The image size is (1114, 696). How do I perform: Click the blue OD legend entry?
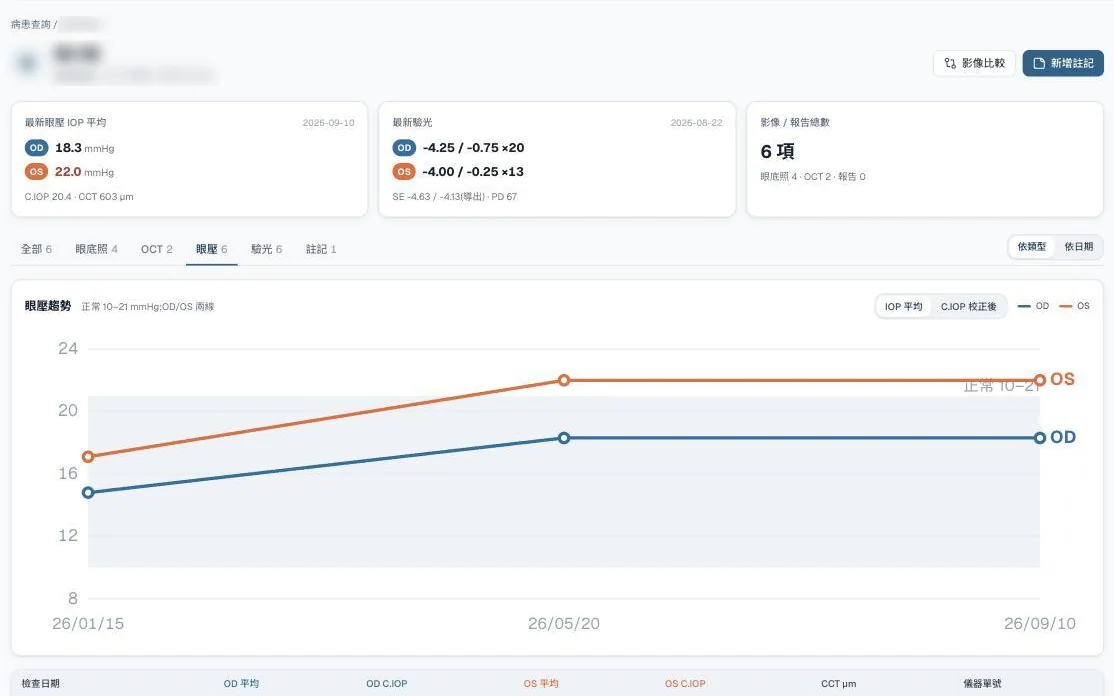pos(1034,306)
